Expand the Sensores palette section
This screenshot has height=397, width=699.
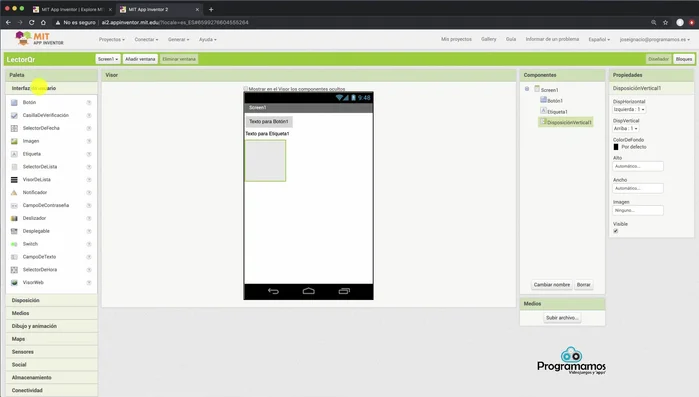click(x=52, y=352)
